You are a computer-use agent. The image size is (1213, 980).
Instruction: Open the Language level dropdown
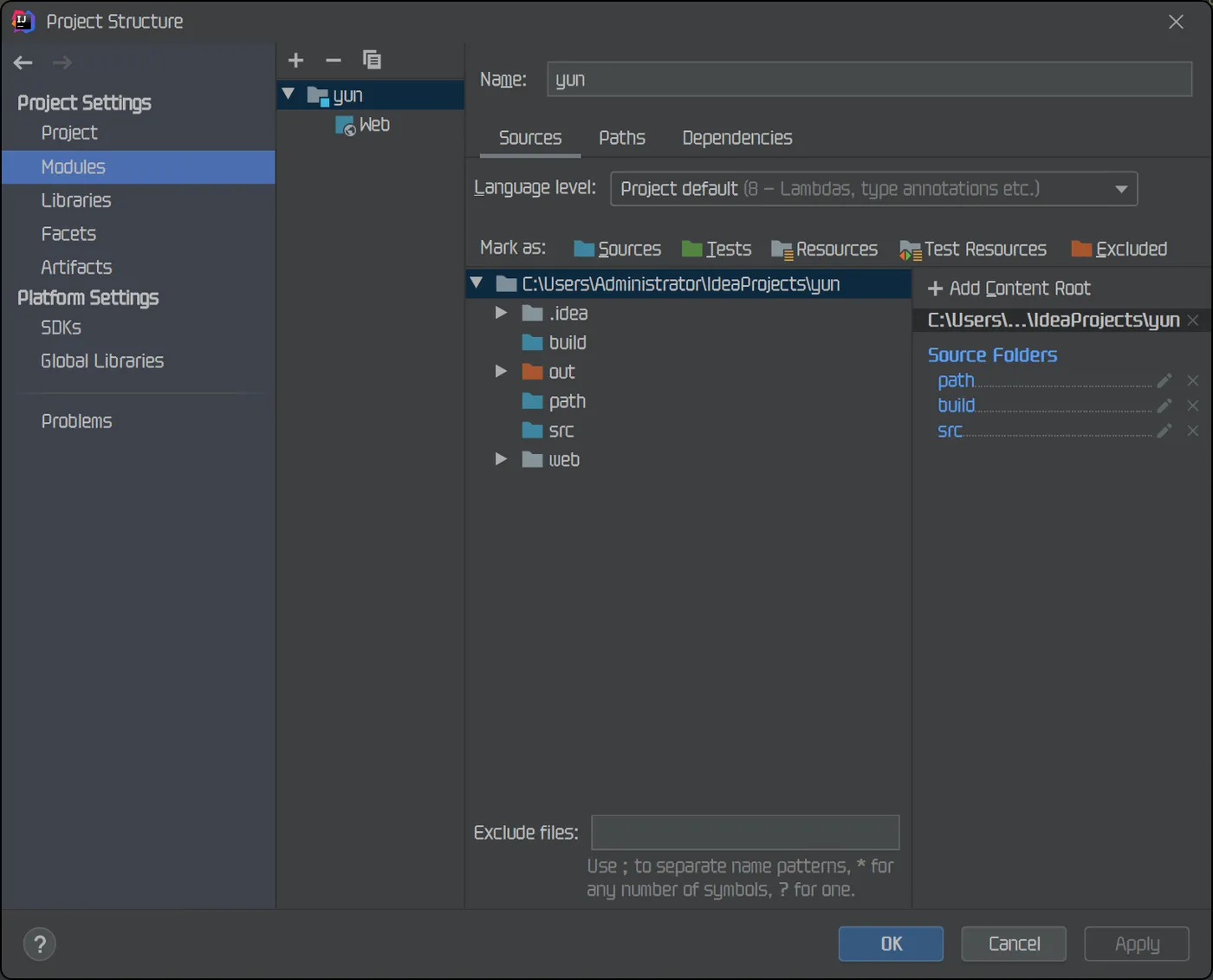point(873,189)
